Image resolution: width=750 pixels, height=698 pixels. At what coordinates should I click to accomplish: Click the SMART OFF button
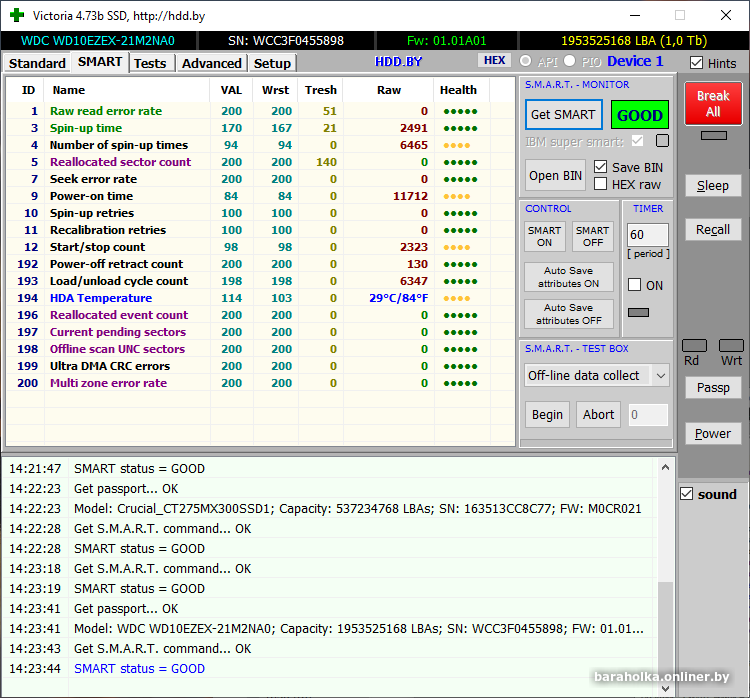click(x=593, y=236)
